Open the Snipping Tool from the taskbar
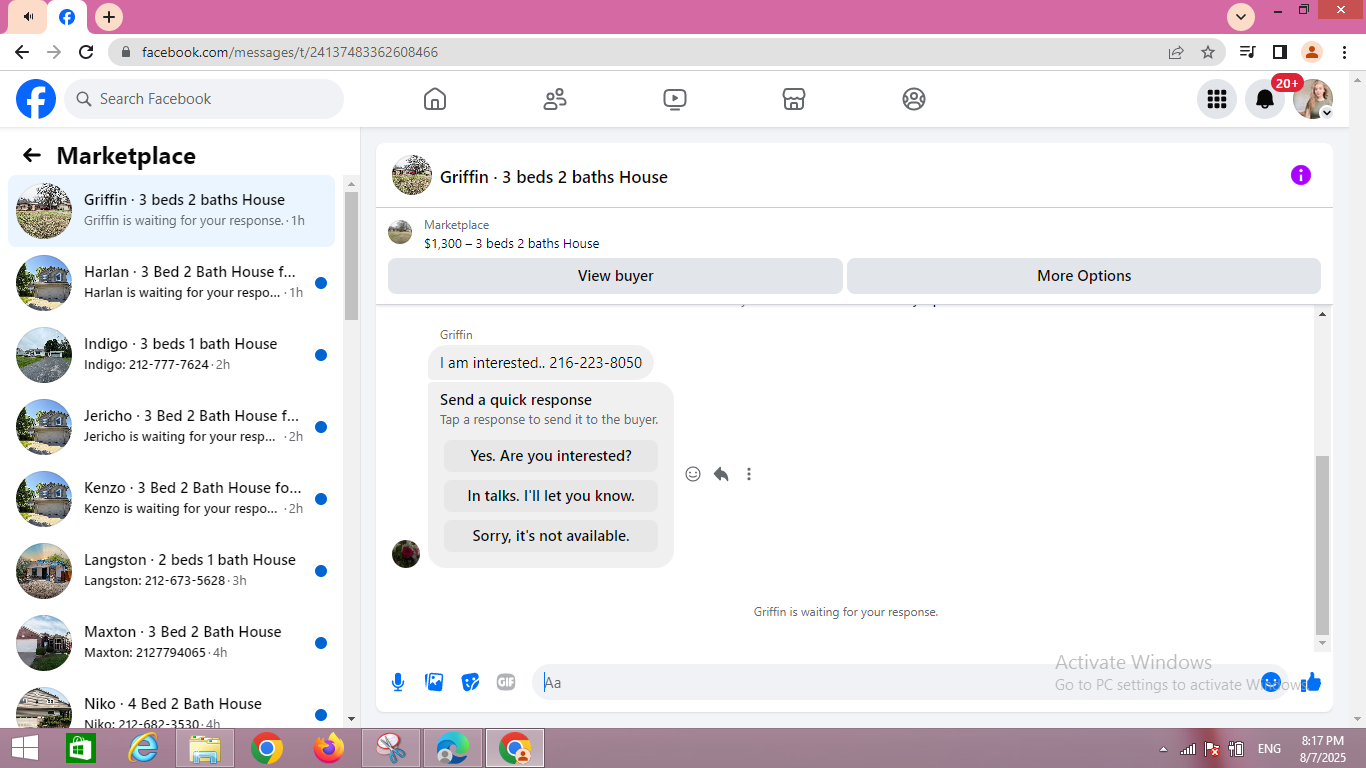This screenshot has height=768, width=1366. [390, 748]
